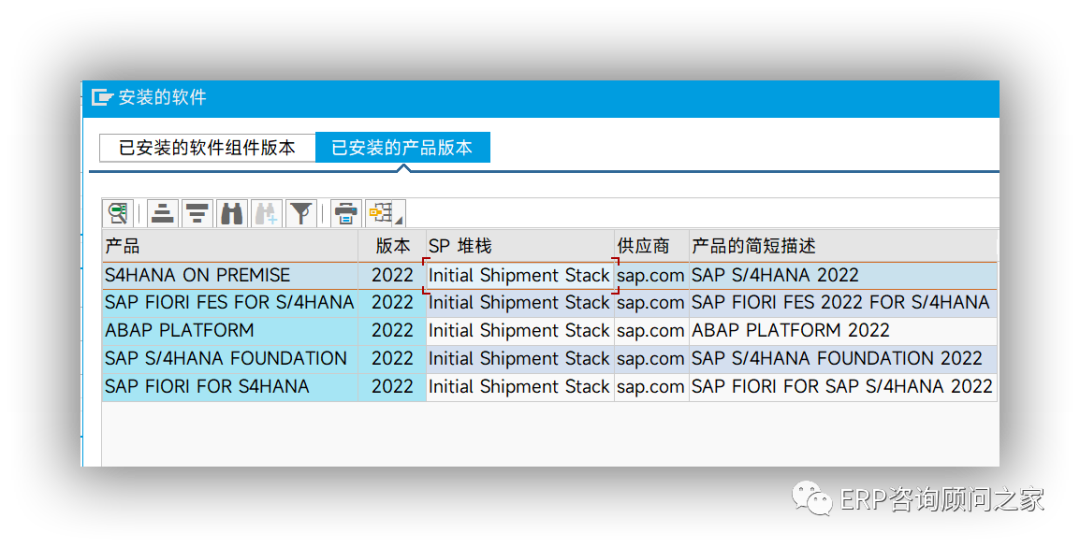The image size is (1080, 547).
Task: Select the 已安装的产品版本 tab
Action: (x=402, y=147)
